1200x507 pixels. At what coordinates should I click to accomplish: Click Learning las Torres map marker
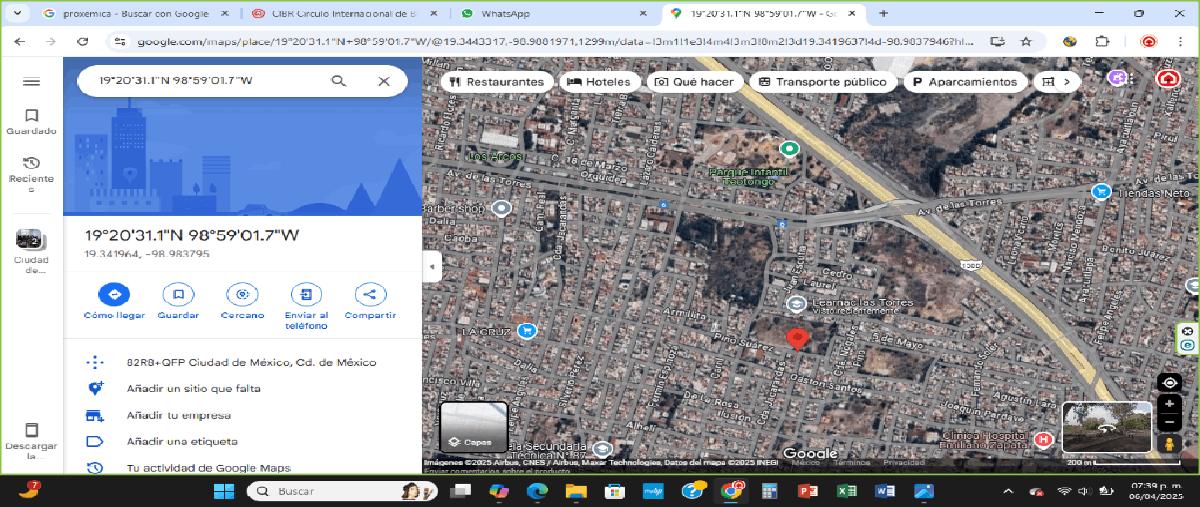tap(796, 304)
